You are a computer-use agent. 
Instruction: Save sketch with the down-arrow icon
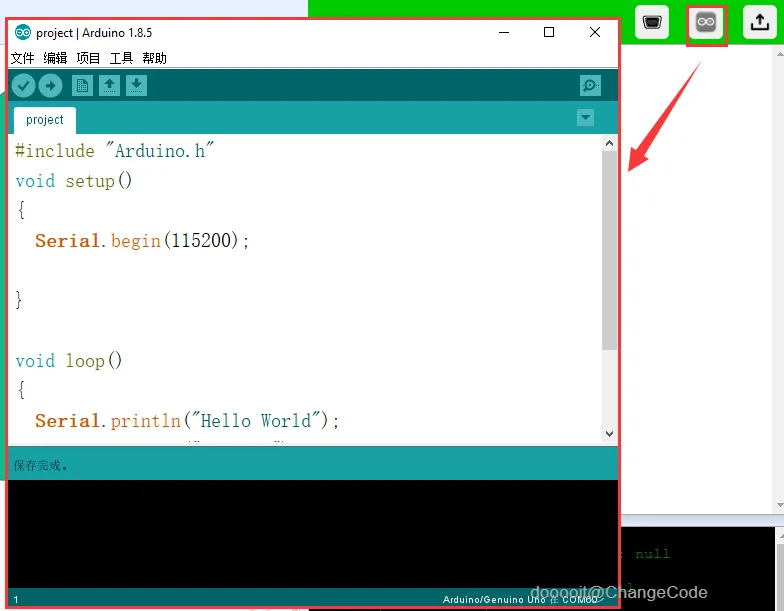[136, 86]
